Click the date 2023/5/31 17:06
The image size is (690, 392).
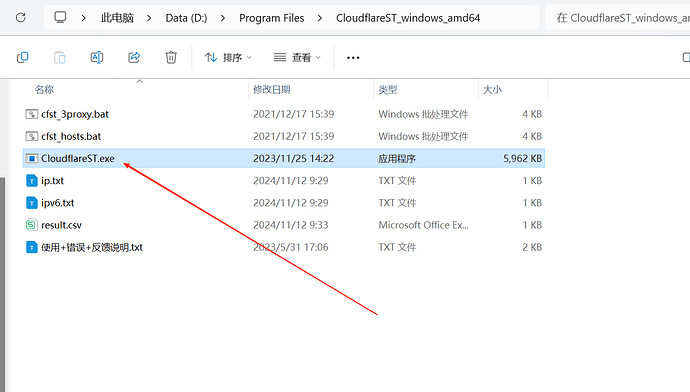click(x=290, y=247)
